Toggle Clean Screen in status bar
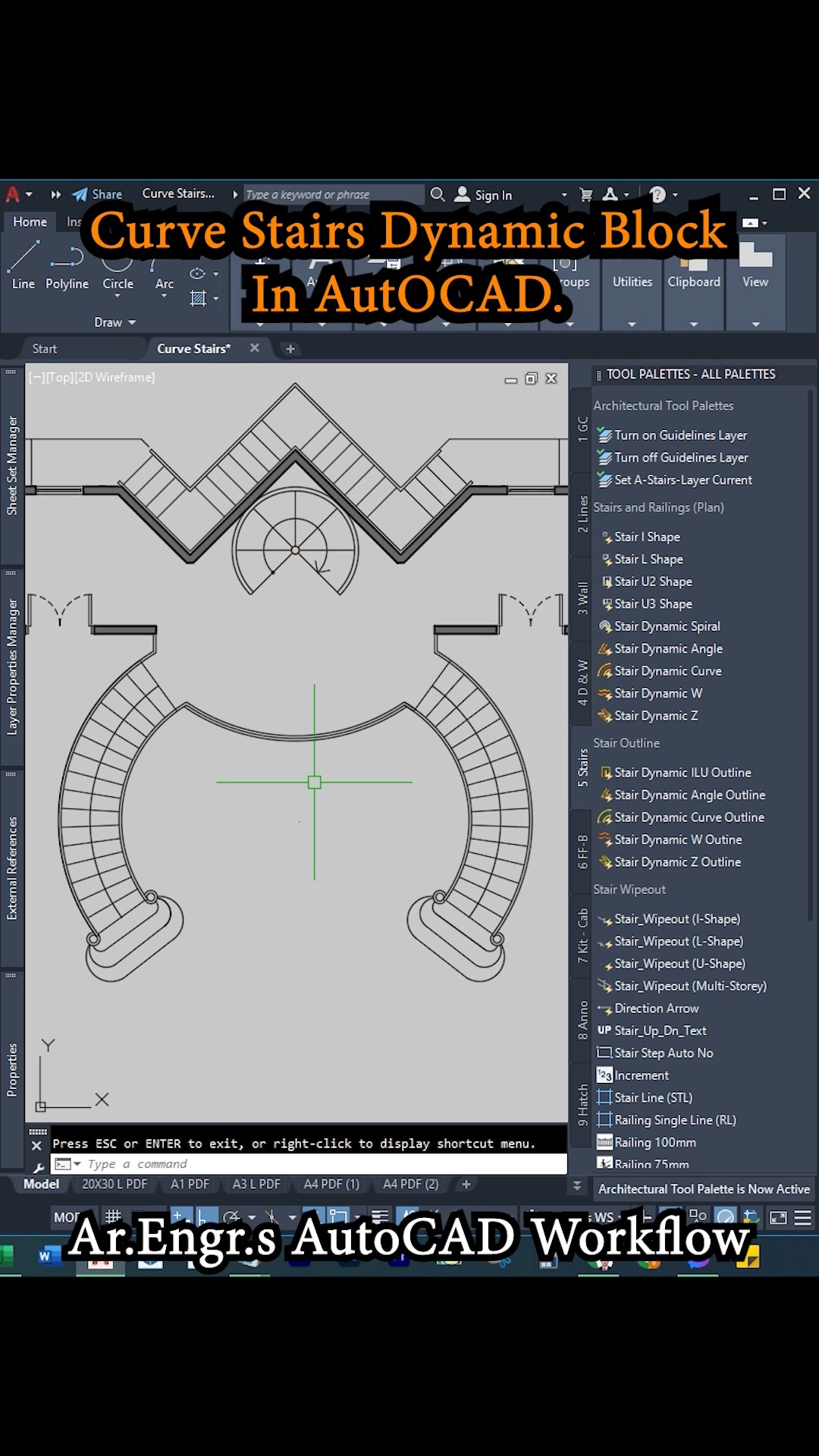819x1456 pixels. [x=778, y=1218]
